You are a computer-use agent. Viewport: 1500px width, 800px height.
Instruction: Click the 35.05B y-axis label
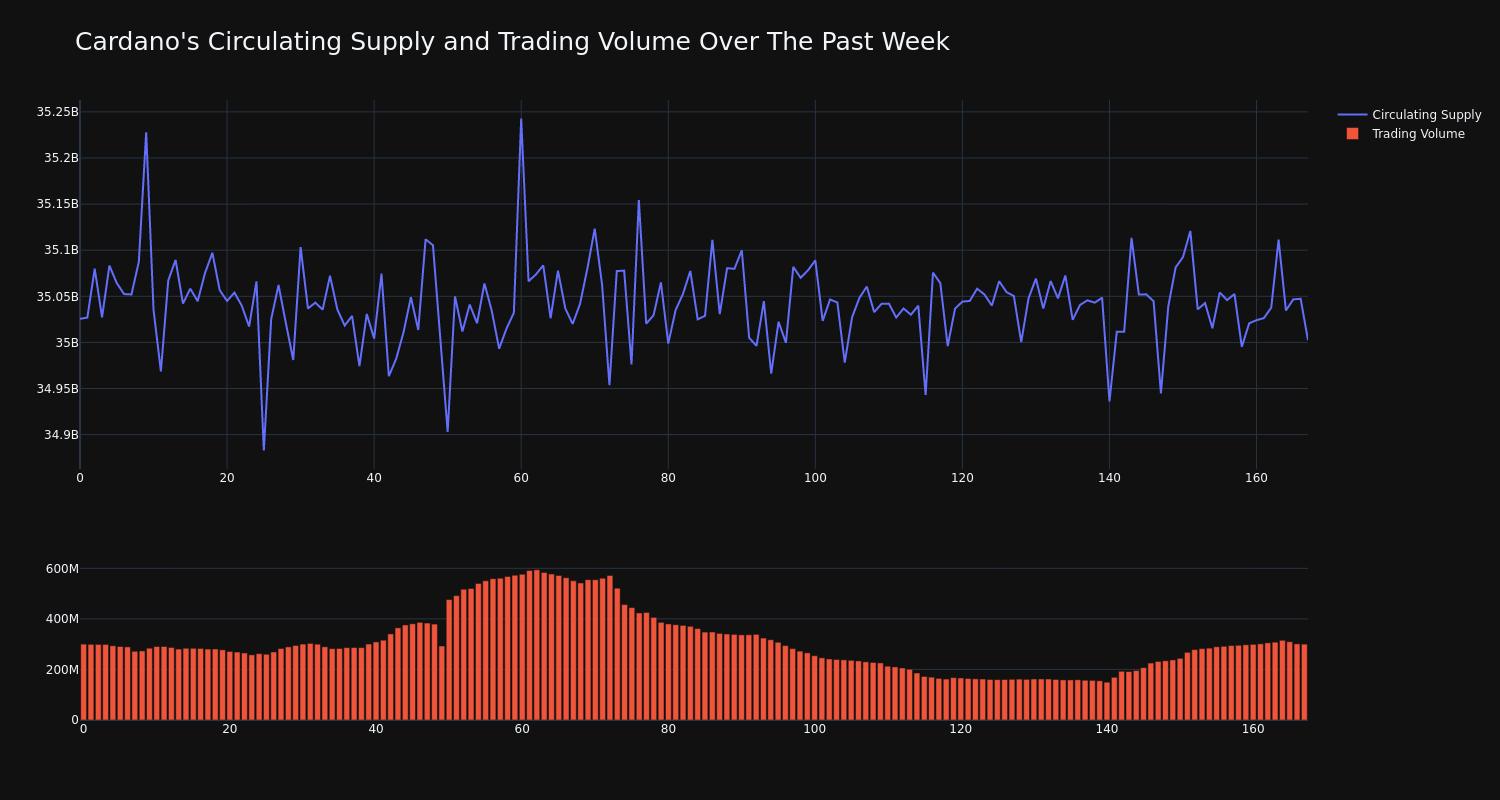(x=57, y=296)
